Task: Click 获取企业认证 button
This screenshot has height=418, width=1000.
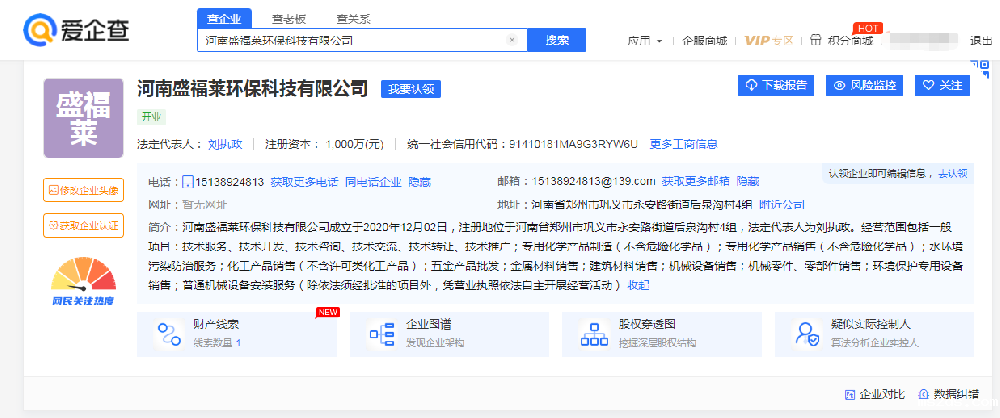Action: (84, 225)
